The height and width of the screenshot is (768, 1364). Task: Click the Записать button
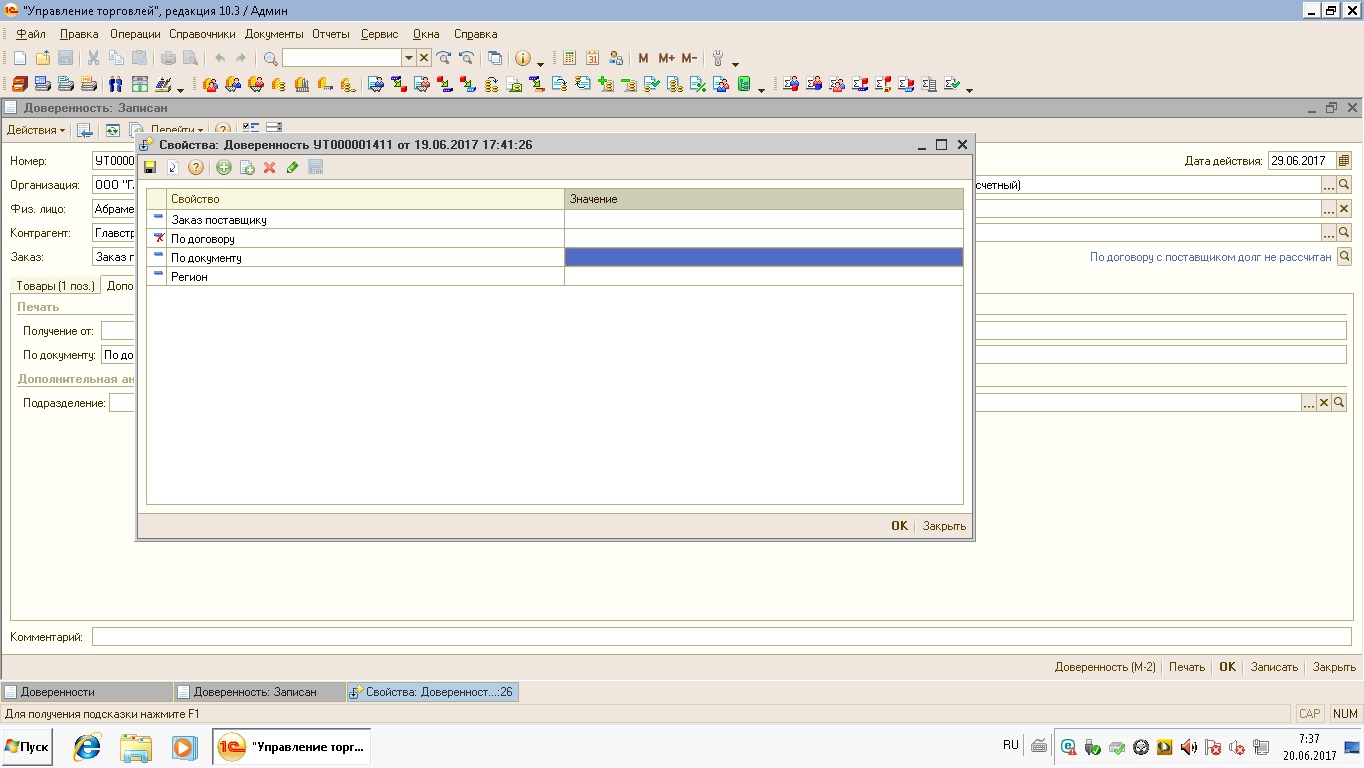[x=1273, y=667]
